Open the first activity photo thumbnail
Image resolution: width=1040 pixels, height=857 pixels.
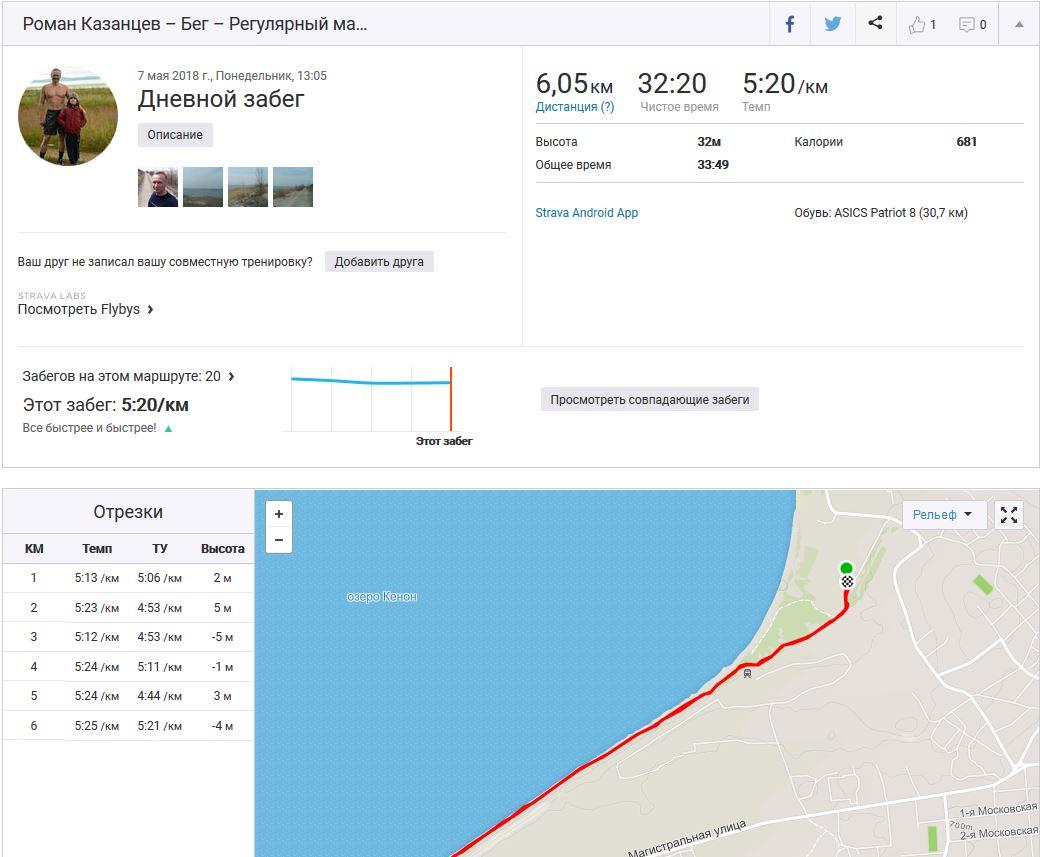[x=158, y=187]
